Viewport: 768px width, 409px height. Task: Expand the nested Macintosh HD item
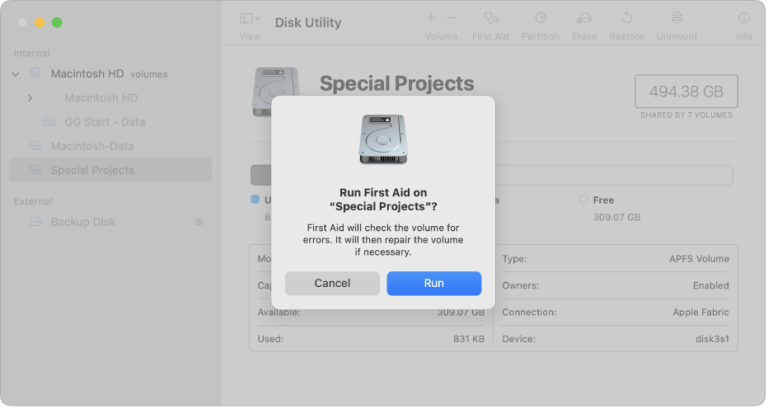[30, 98]
